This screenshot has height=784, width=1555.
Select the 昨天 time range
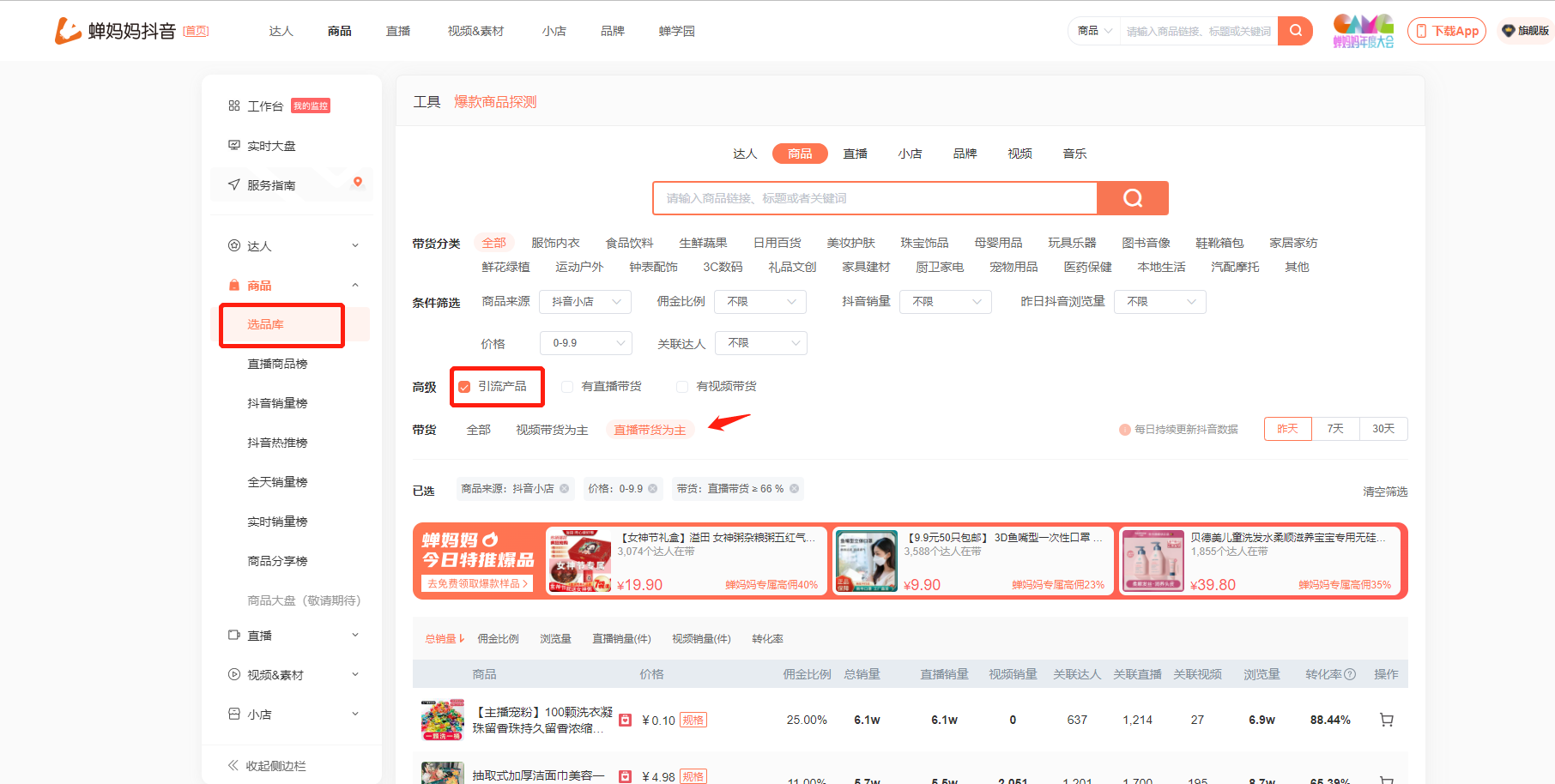tap(1287, 429)
